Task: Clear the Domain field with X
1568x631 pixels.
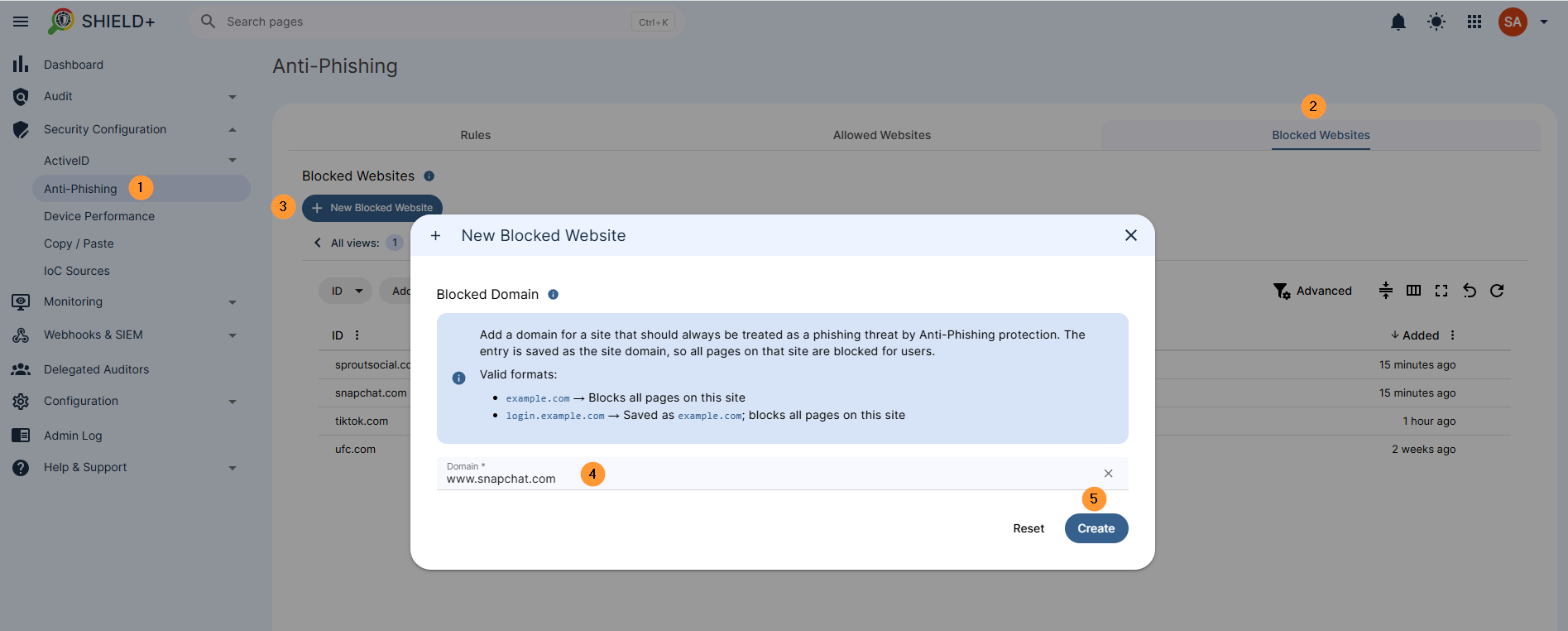Action: click(1109, 474)
